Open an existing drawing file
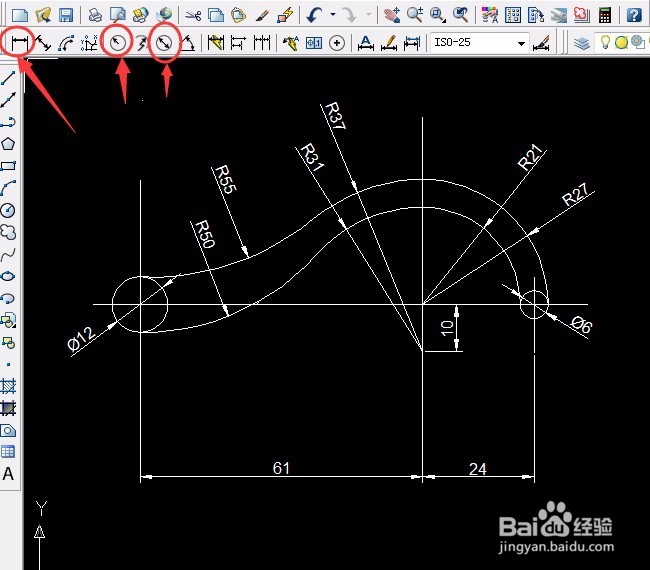The image size is (650, 570). [43, 15]
